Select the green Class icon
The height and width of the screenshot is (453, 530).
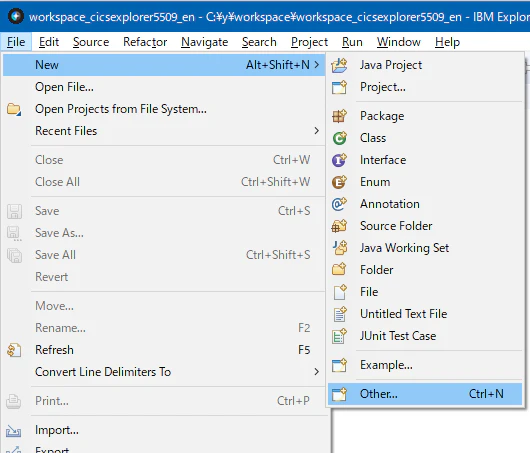pyautogui.click(x=339, y=138)
